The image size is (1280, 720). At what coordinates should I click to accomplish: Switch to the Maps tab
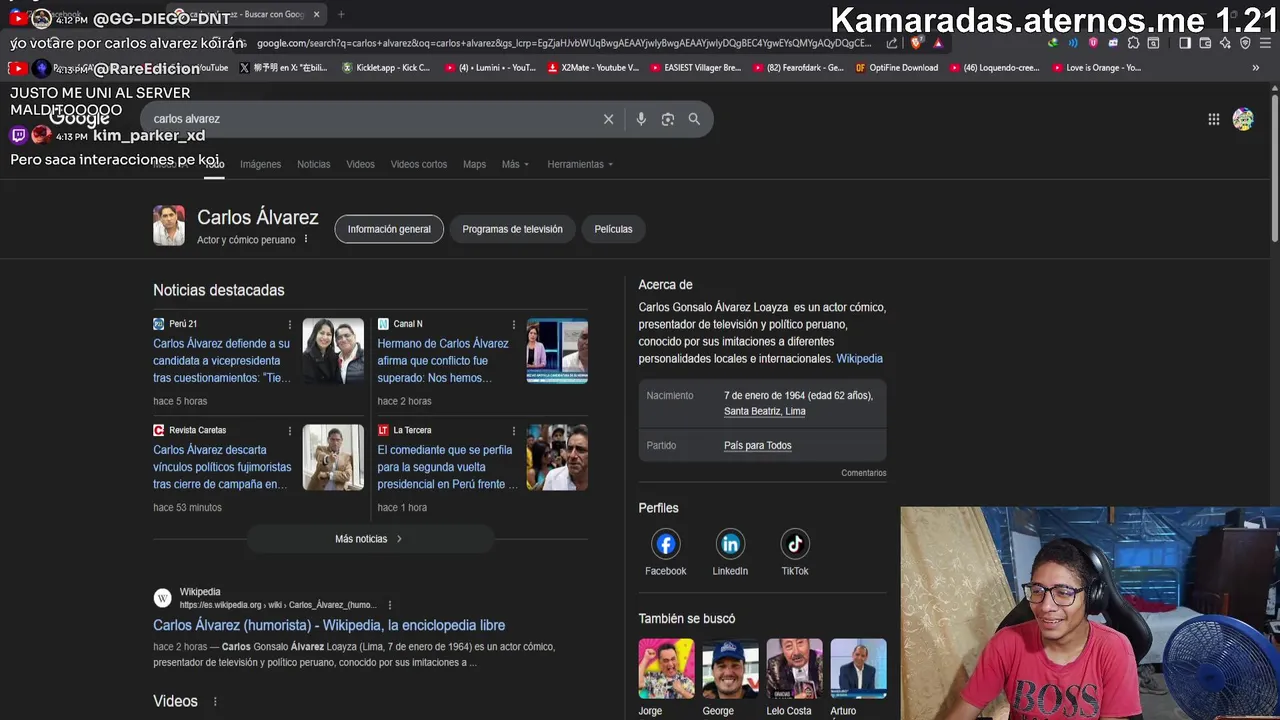click(x=474, y=164)
